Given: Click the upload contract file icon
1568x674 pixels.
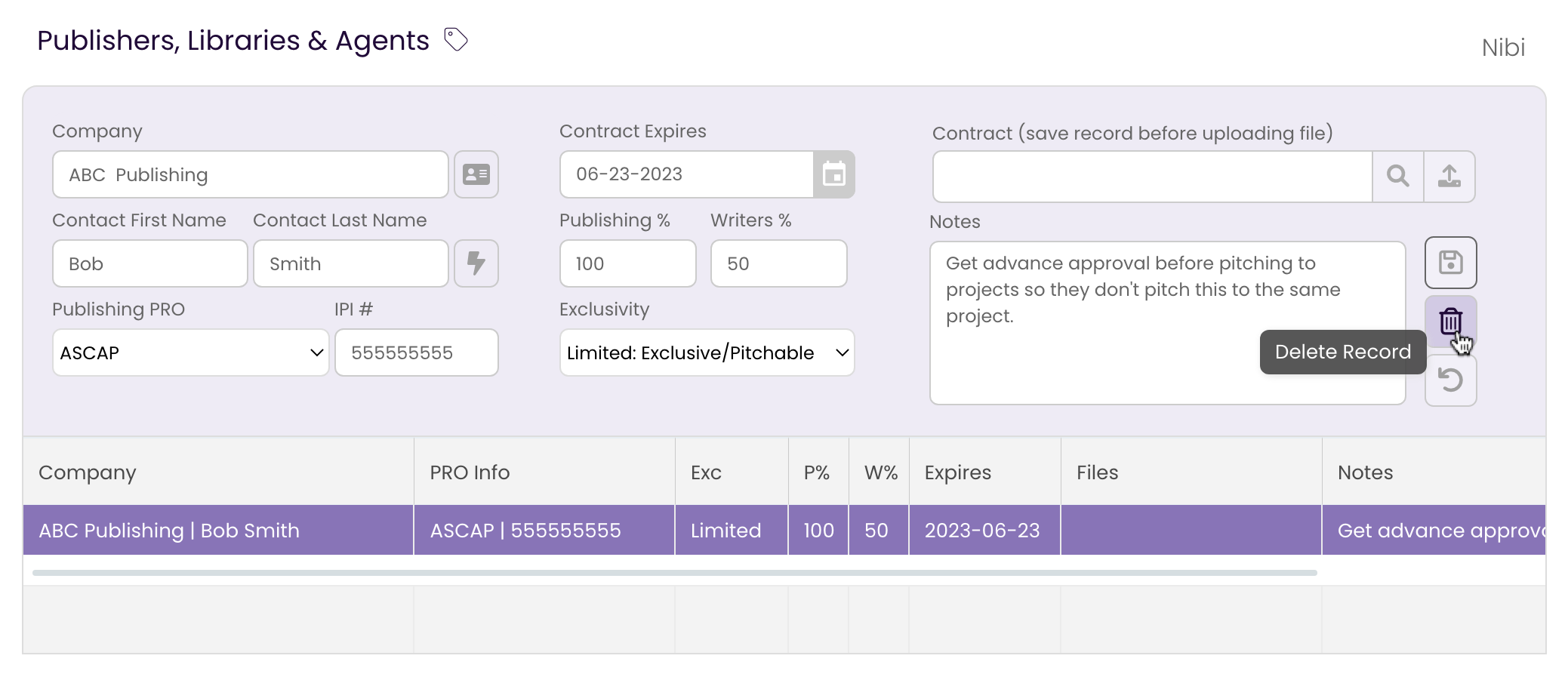Looking at the screenshot, I should [x=1449, y=177].
